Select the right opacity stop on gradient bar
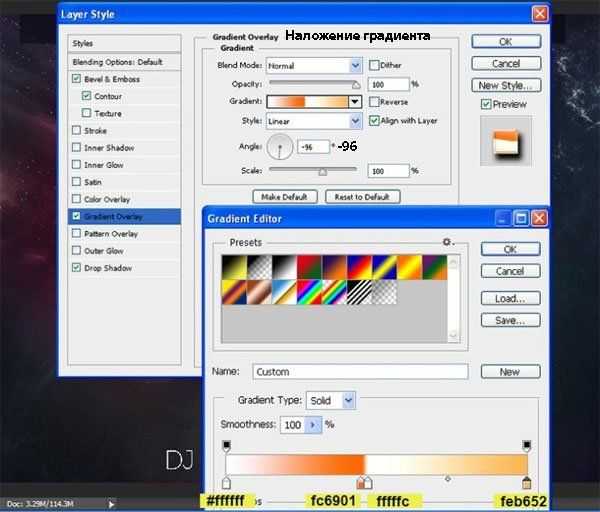 click(527, 446)
